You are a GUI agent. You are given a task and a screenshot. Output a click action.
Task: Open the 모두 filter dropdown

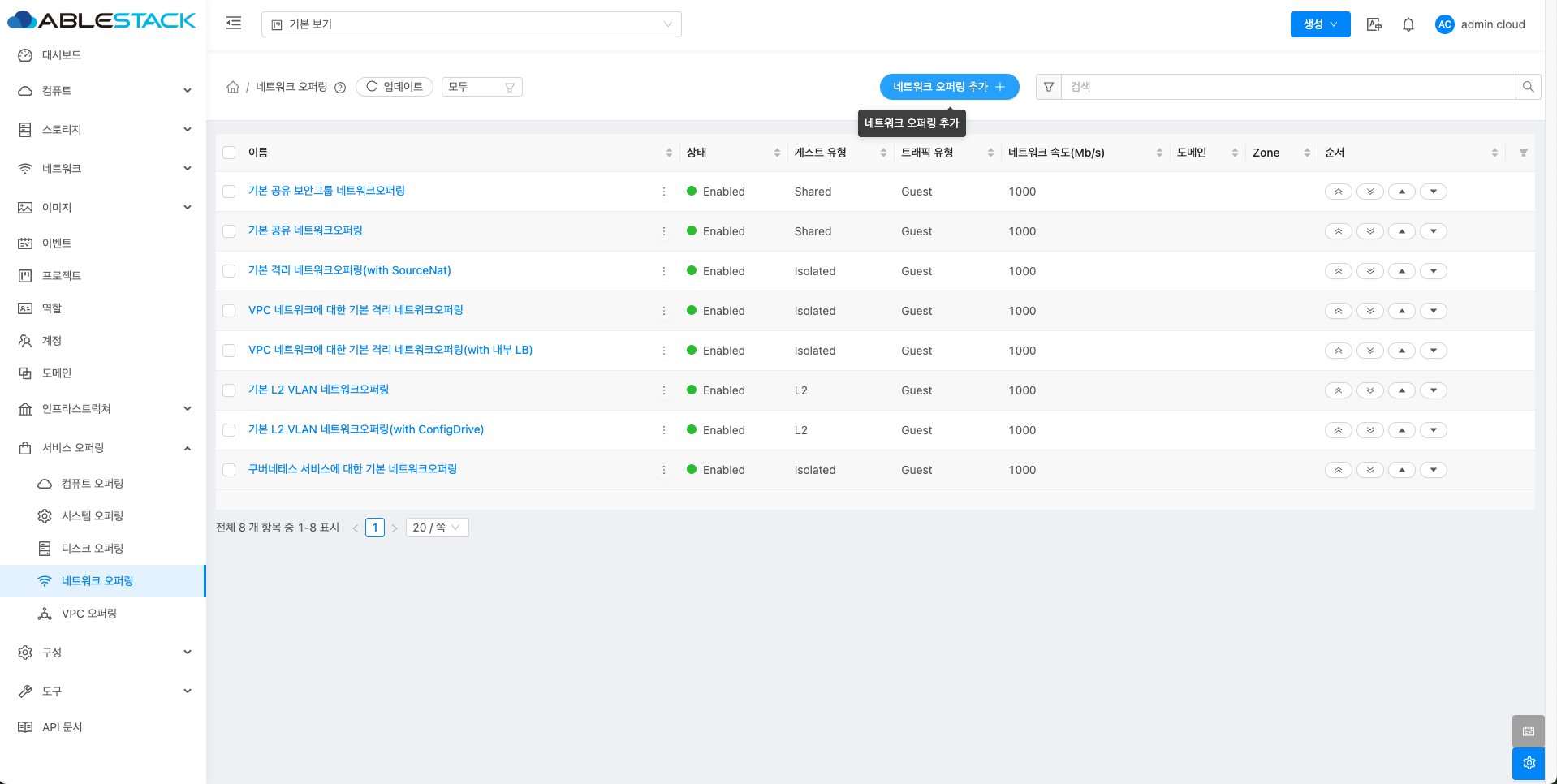tap(481, 87)
